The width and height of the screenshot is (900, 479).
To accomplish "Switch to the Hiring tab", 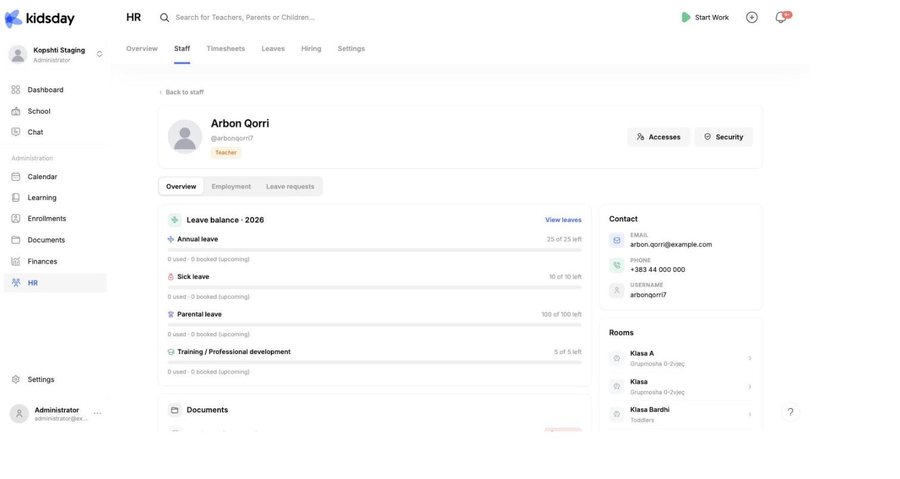I will tap(311, 49).
